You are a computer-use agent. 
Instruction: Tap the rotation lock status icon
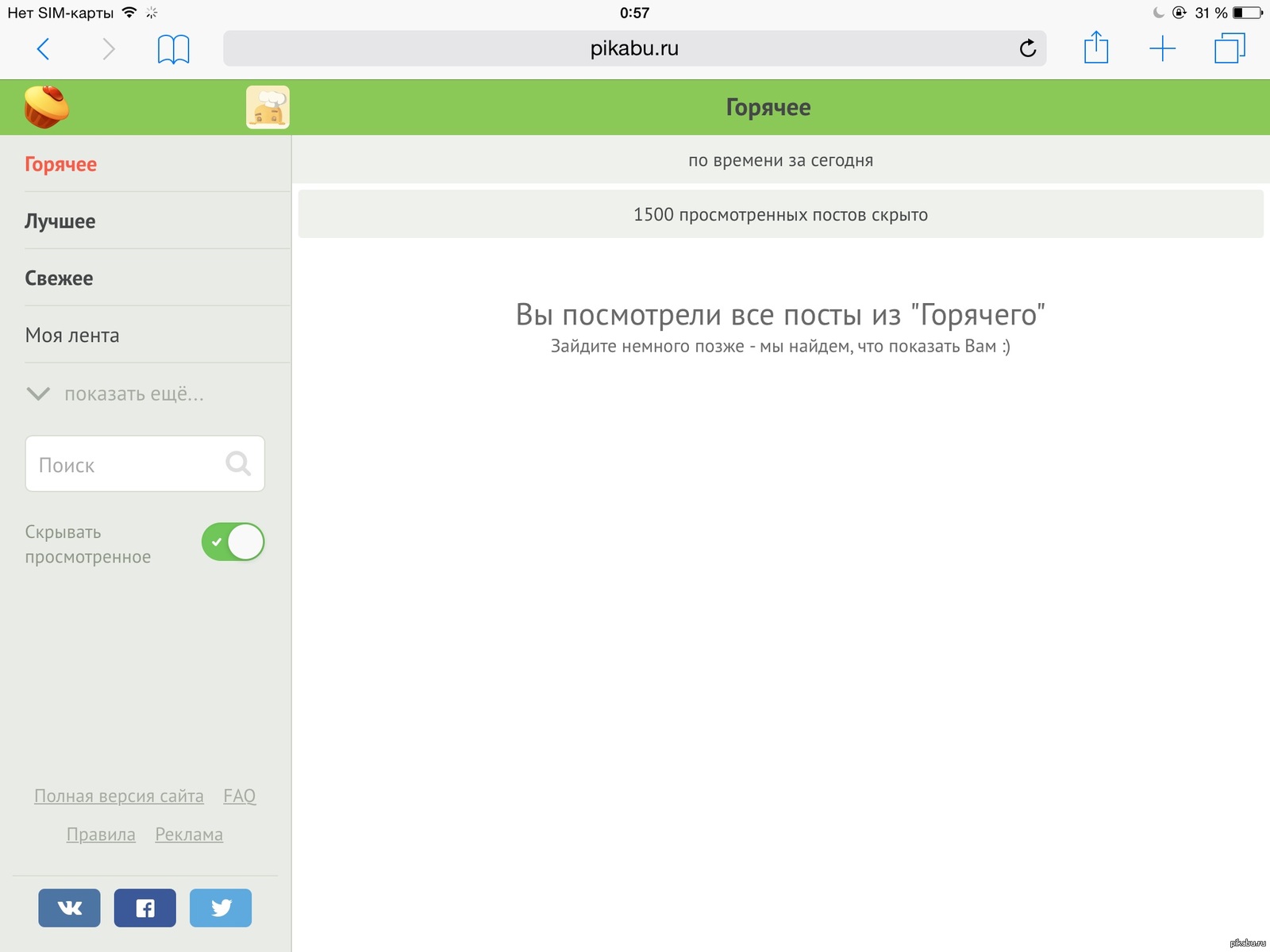pyautogui.click(x=1180, y=13)
